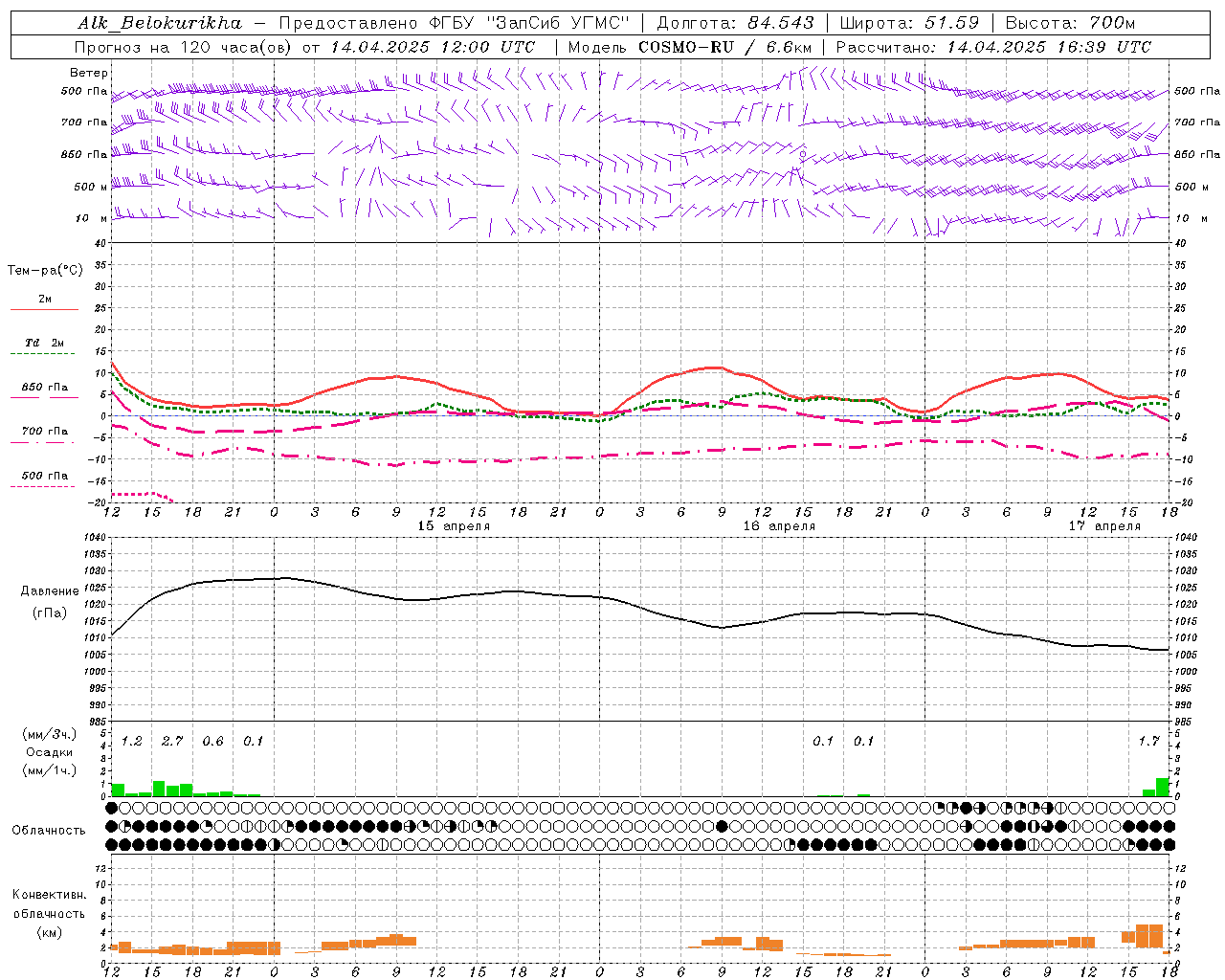
Task: Click the "Конвективн." convective cloud label
Action: pos(49,895)
